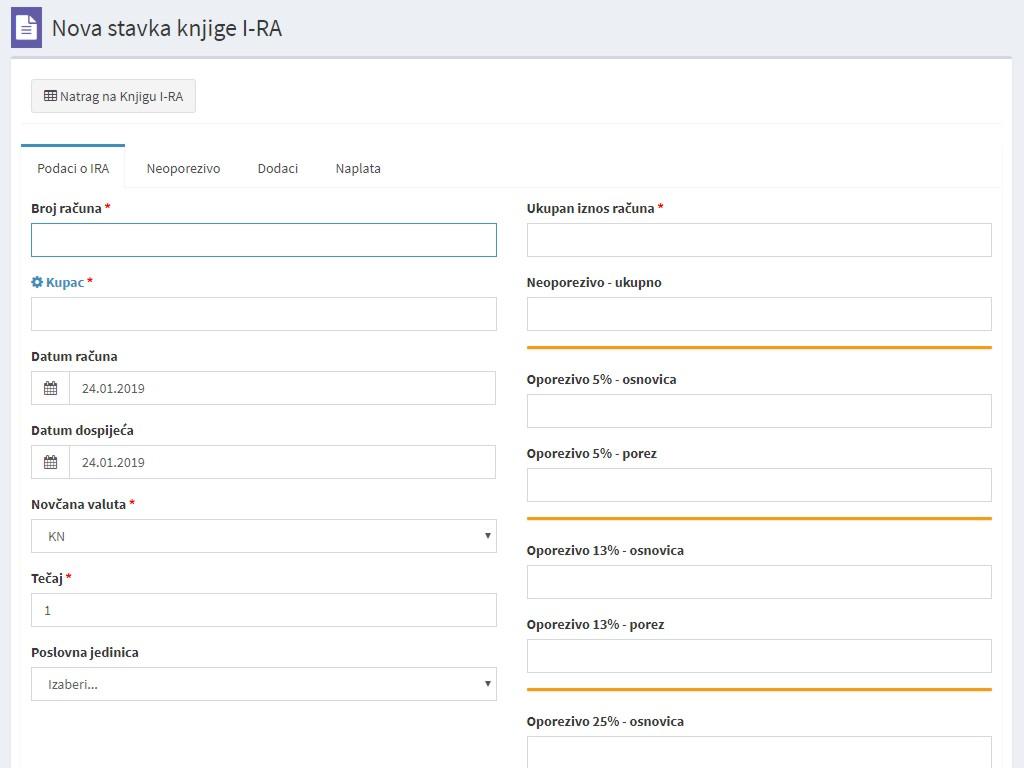Click the Novčana valuta label
1024x768 pixels.
(x=78, y=504)
